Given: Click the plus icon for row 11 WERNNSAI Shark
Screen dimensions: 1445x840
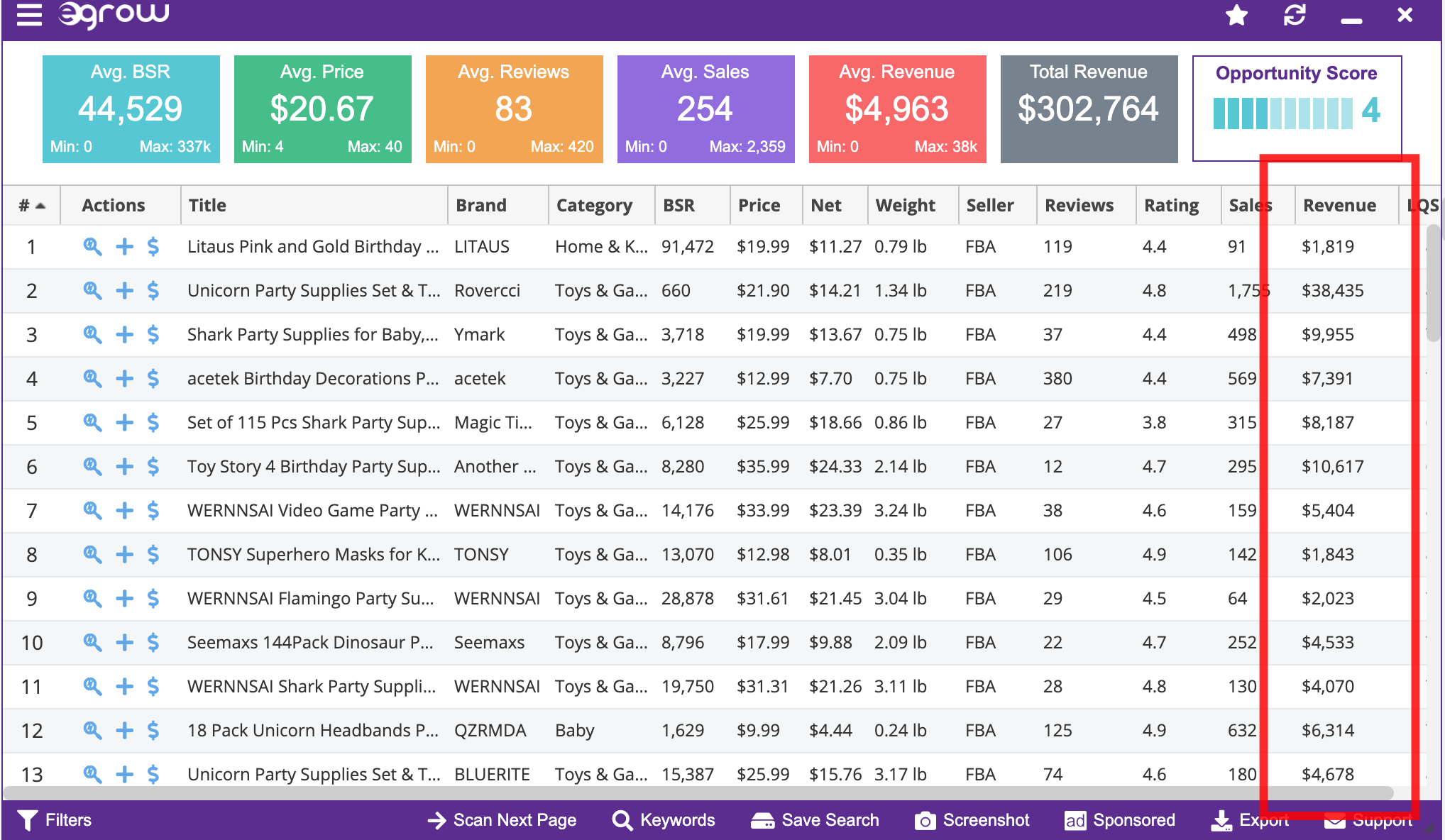Looking at the screenshot, I should [124, 686].
